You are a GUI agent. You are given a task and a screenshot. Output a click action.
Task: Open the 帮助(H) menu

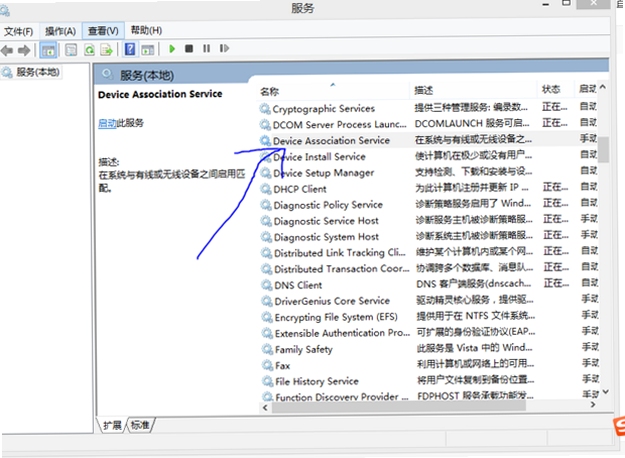click(146, 30)
